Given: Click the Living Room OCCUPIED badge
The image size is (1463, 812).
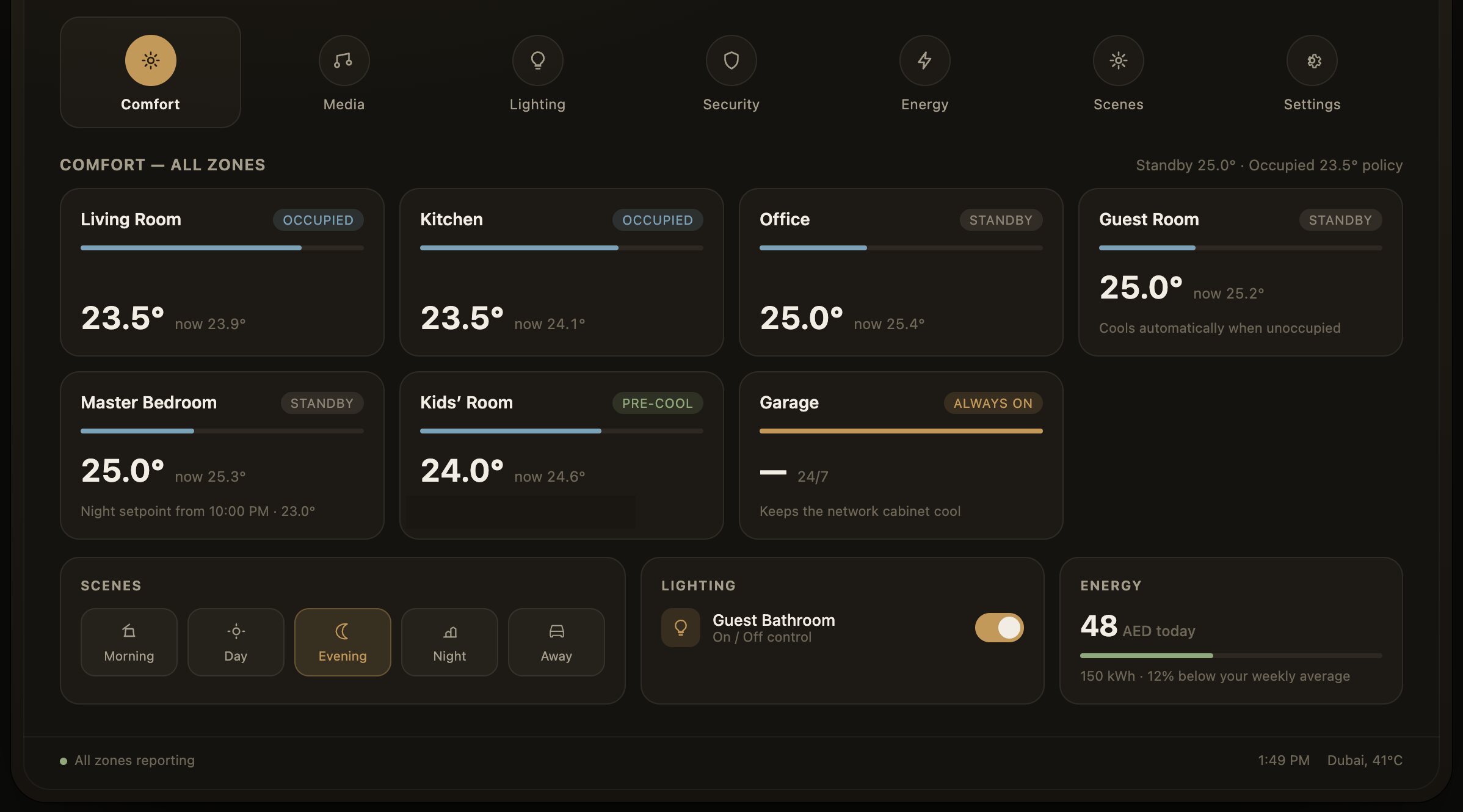Looking at the screenshot, I should tap(318, 220).
